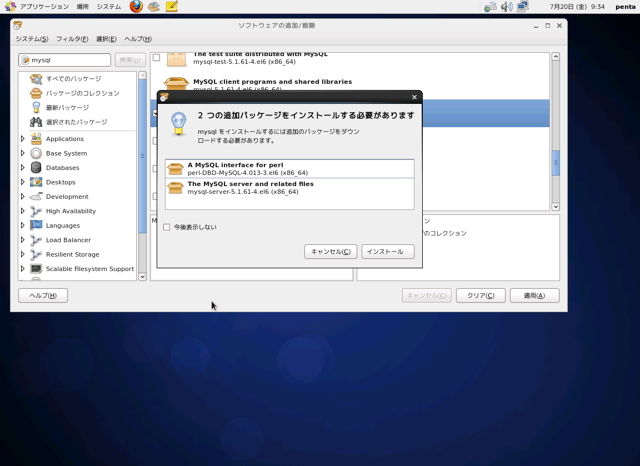Image resolution: width=640 pixels, height=466 pixels.
Task: Expand the Development tree group
Action: tap(23, 196)
